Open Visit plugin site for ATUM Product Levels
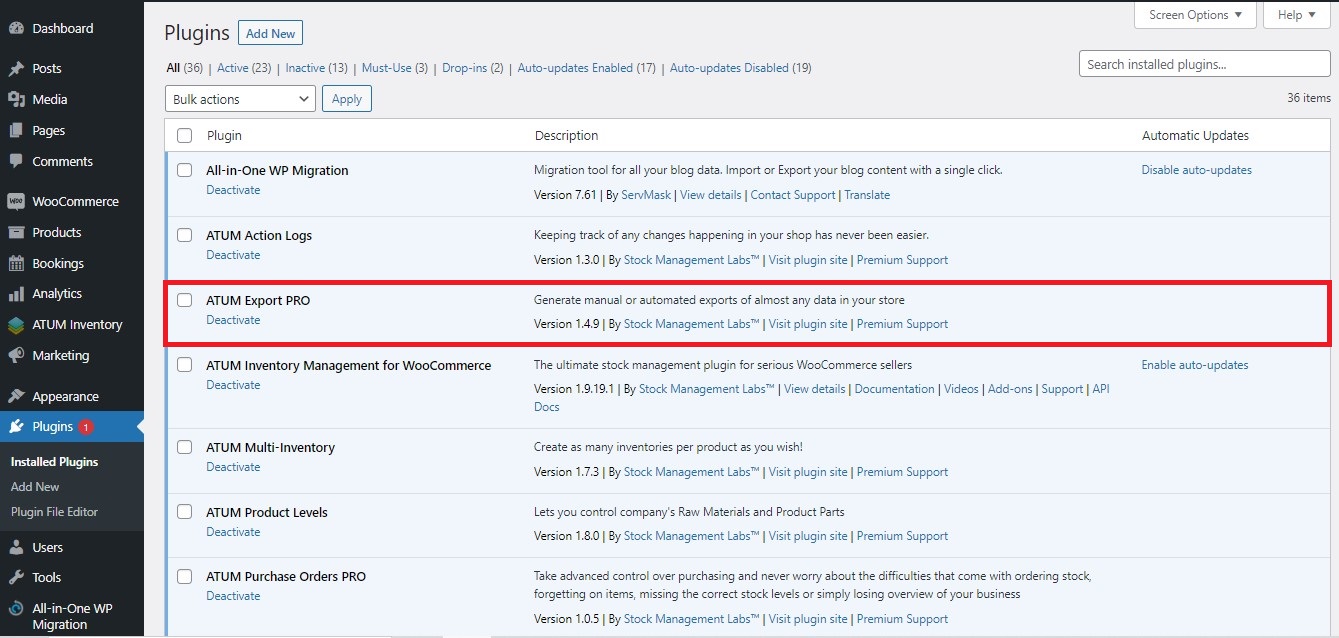Screen dimensions: 1339x638 [x=808, y=536]
